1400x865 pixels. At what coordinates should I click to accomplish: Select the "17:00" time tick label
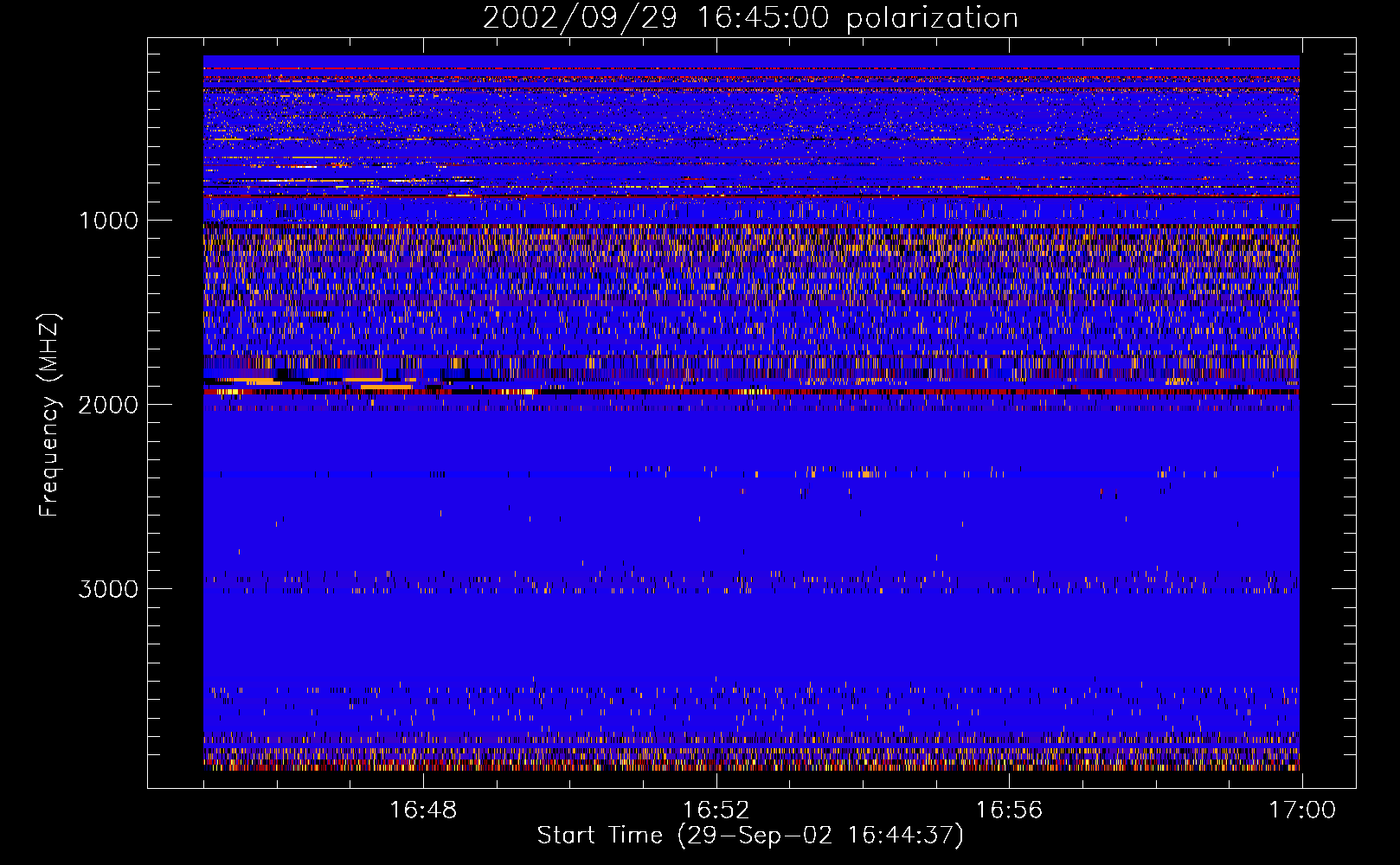coord(1302,811)
